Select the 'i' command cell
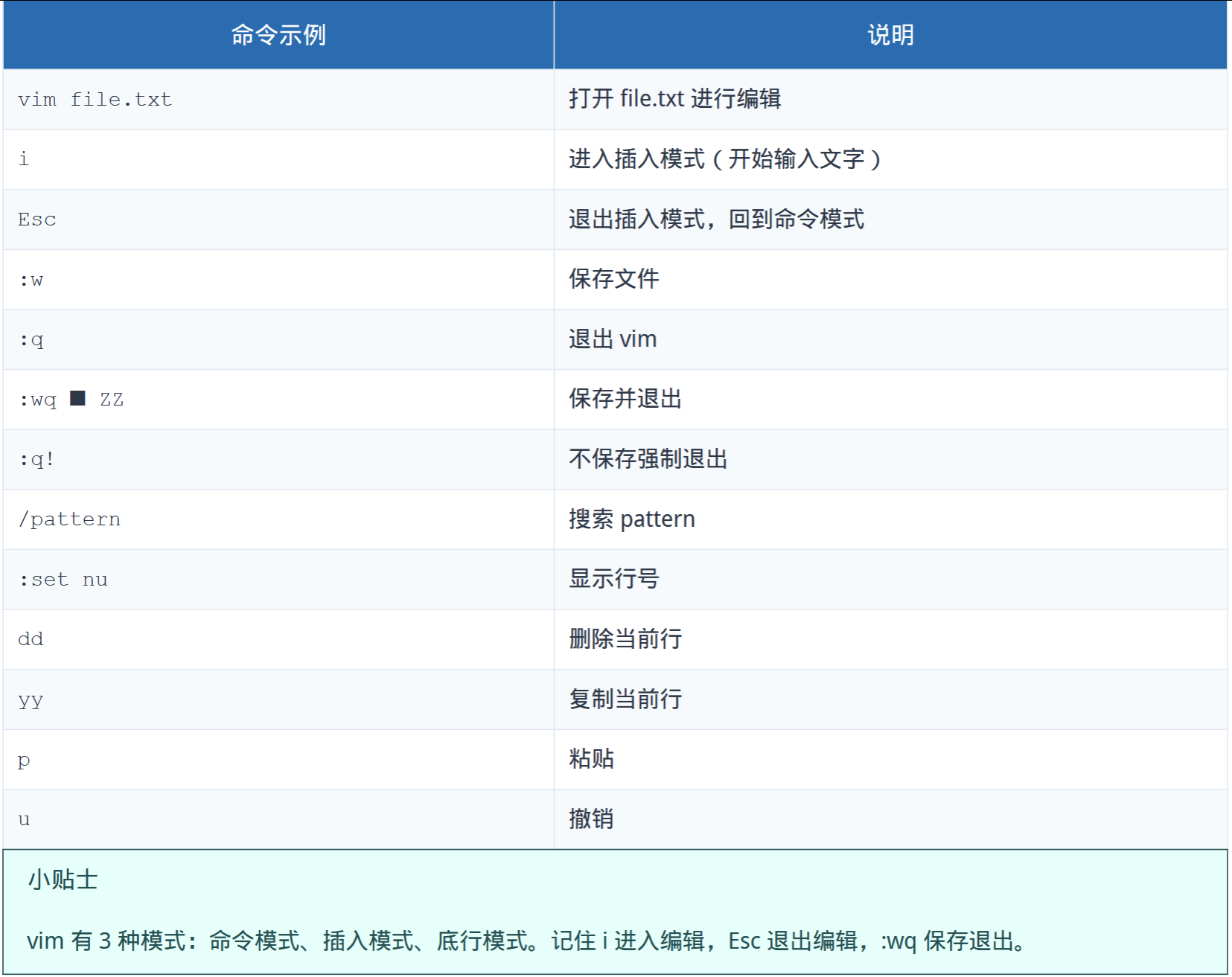Screen dimensions: 1232x977 278,159
